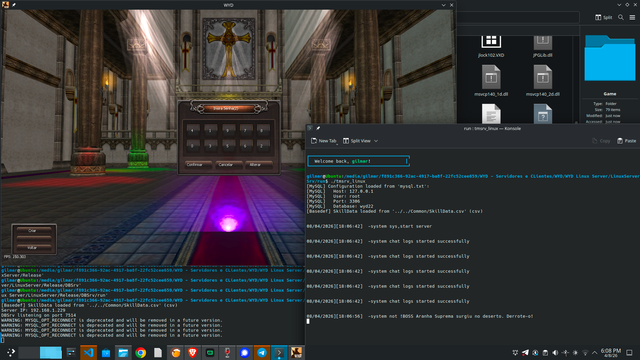Open Brave browser from taskbar
This screenshot has height=360, width=640.
click(x=193, y=353)
